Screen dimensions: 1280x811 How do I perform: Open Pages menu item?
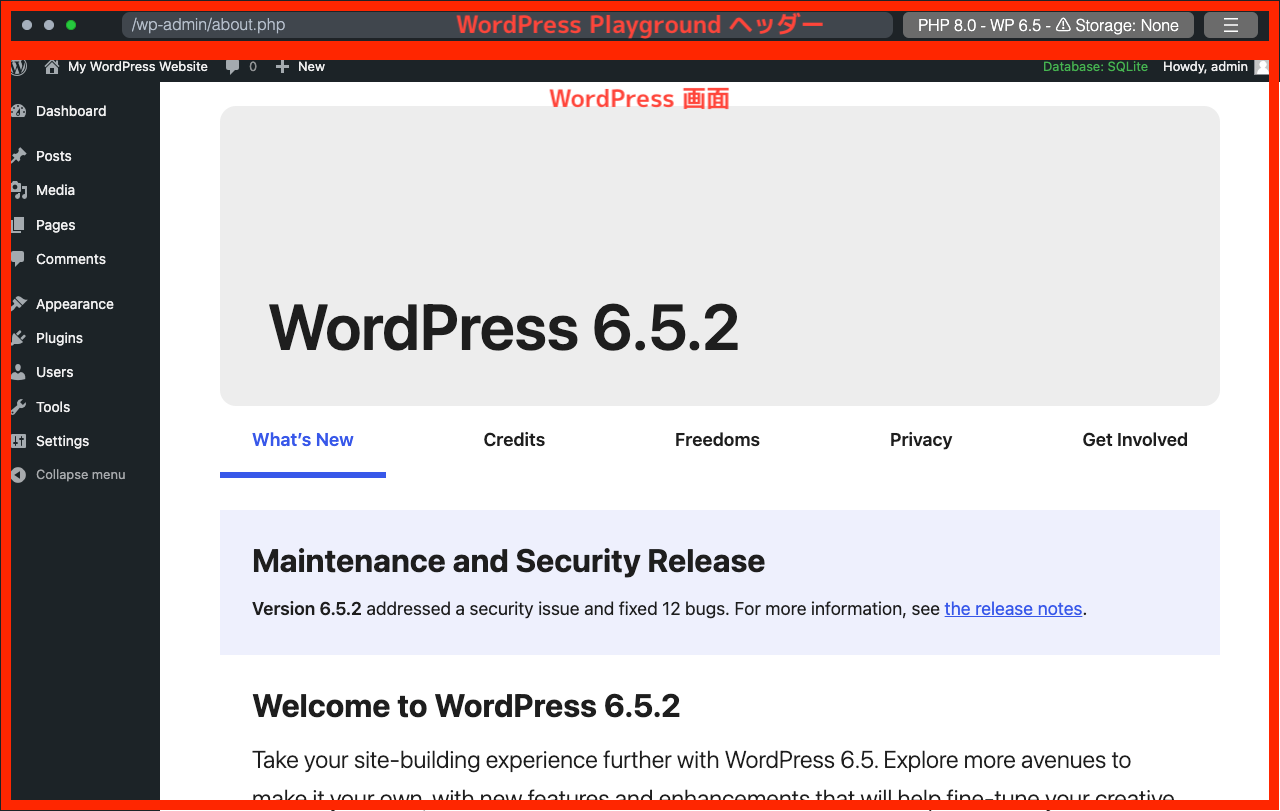[56, 225]
